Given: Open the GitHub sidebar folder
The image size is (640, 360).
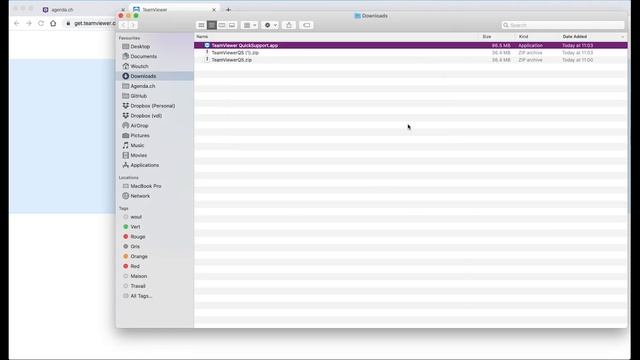Looking at the screenshot, I should (x=138, y=96).
